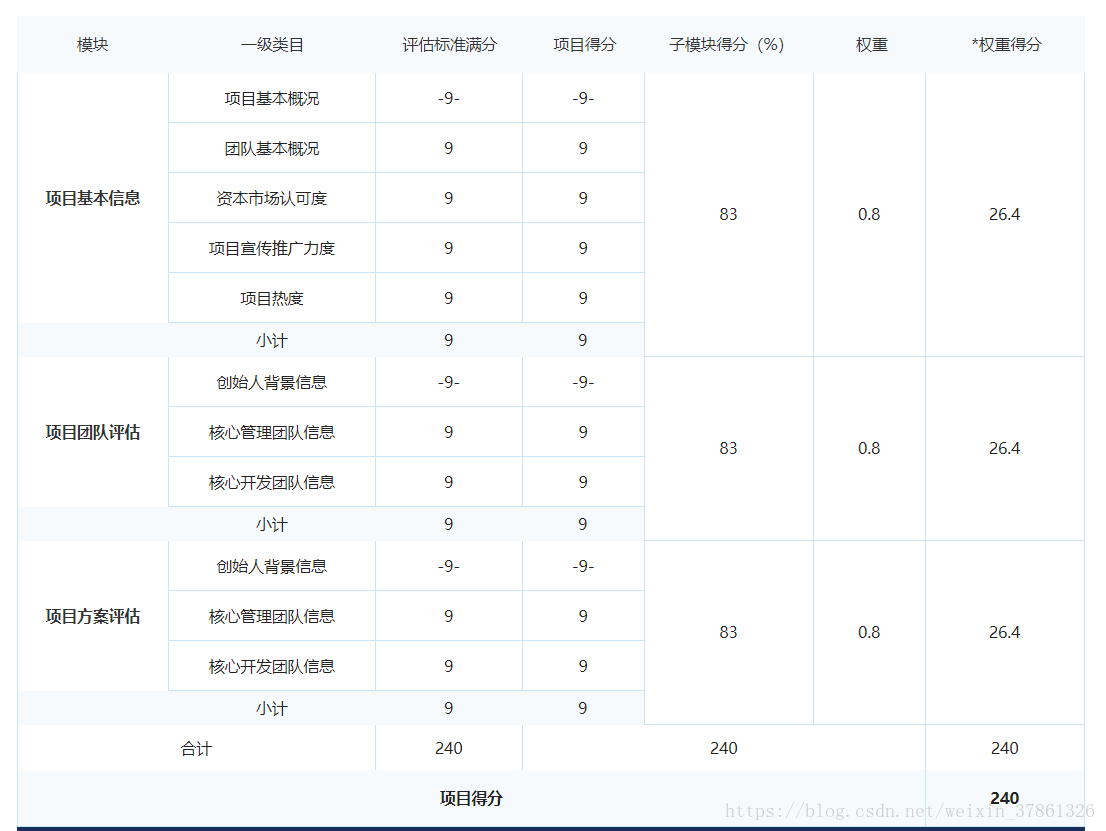This screenshot has width=1106, height=831.
Task: Click the *权重得分 column header
Action: 1006,44
